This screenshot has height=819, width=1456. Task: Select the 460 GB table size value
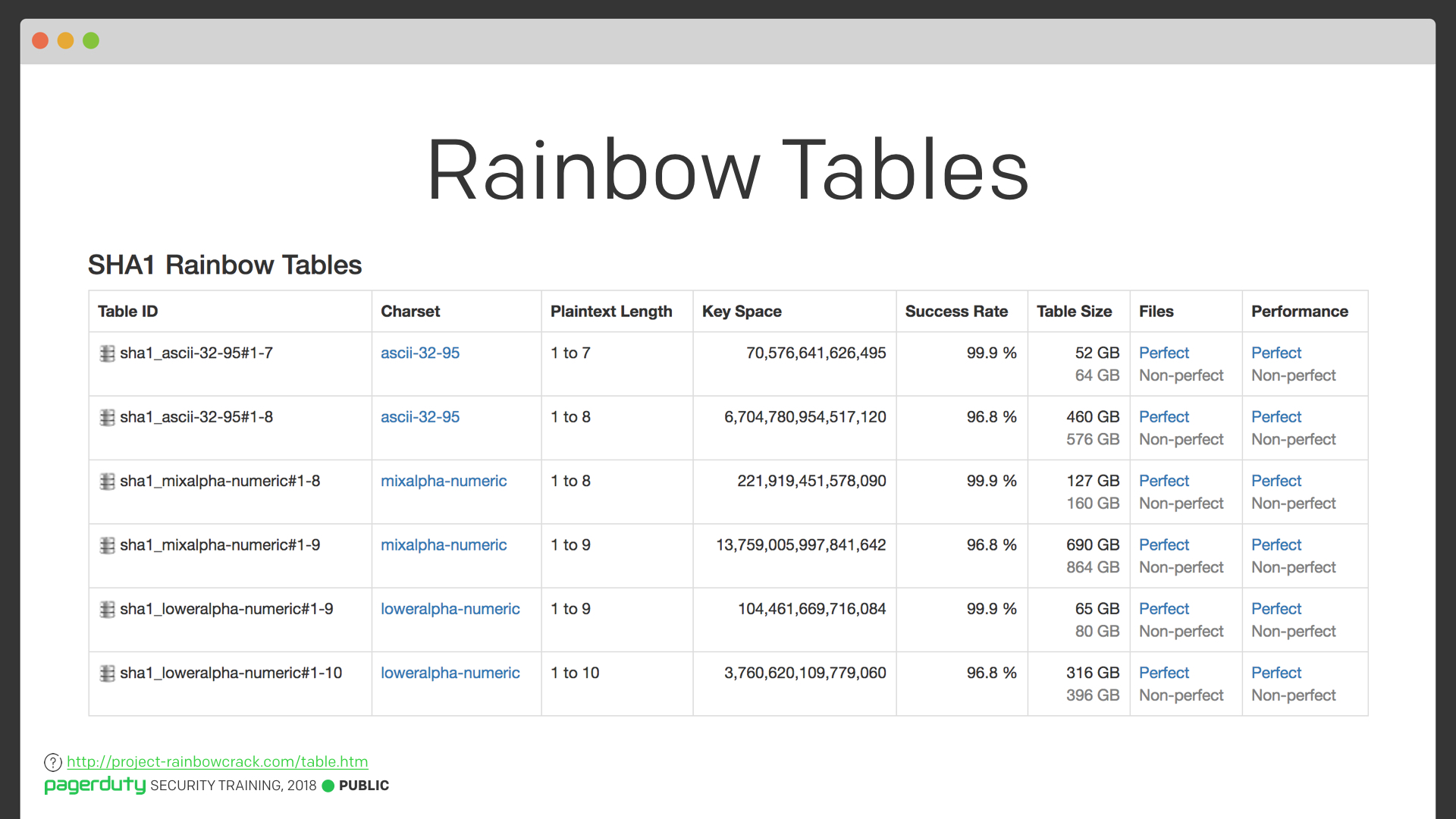click(x=1093, y=416)
